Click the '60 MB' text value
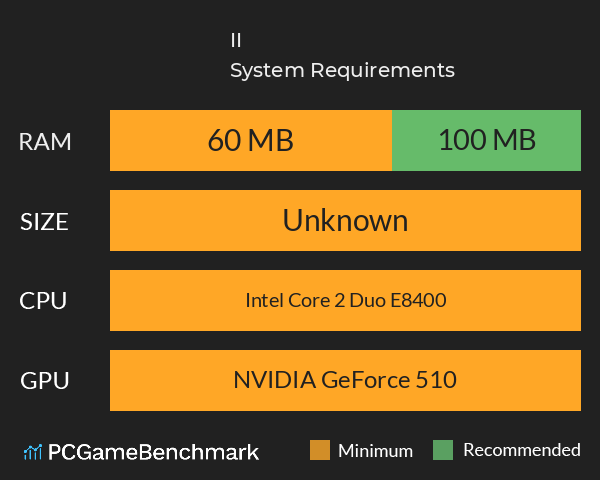The width and height of the screenshot is (600, 480). (x=251, y=140)
